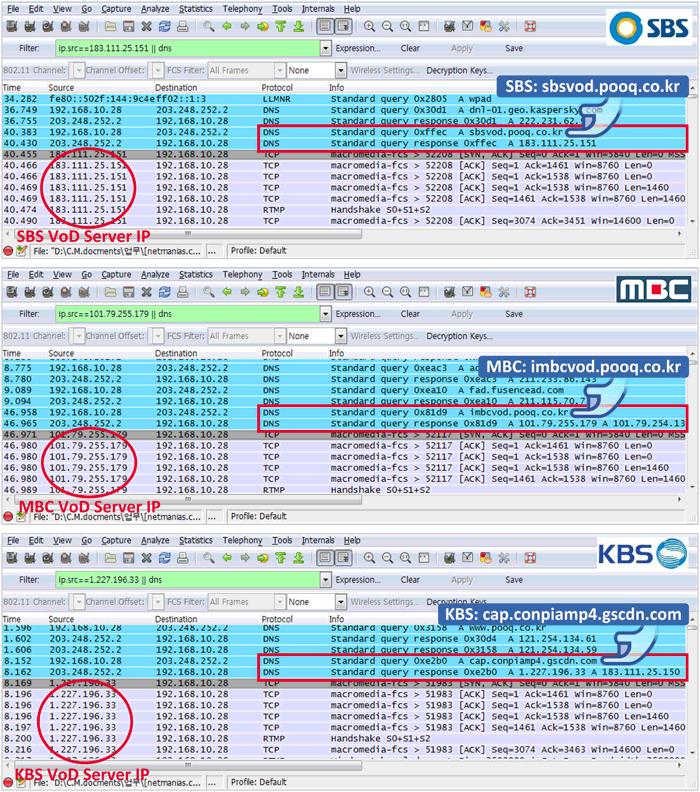Click List interfaces icon in SBS window toolbar
Screen dimensions: 700x792
coord(12,26)
